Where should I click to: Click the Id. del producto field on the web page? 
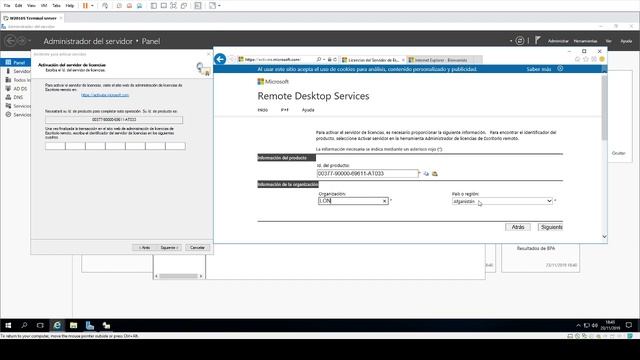pos(367,173)
